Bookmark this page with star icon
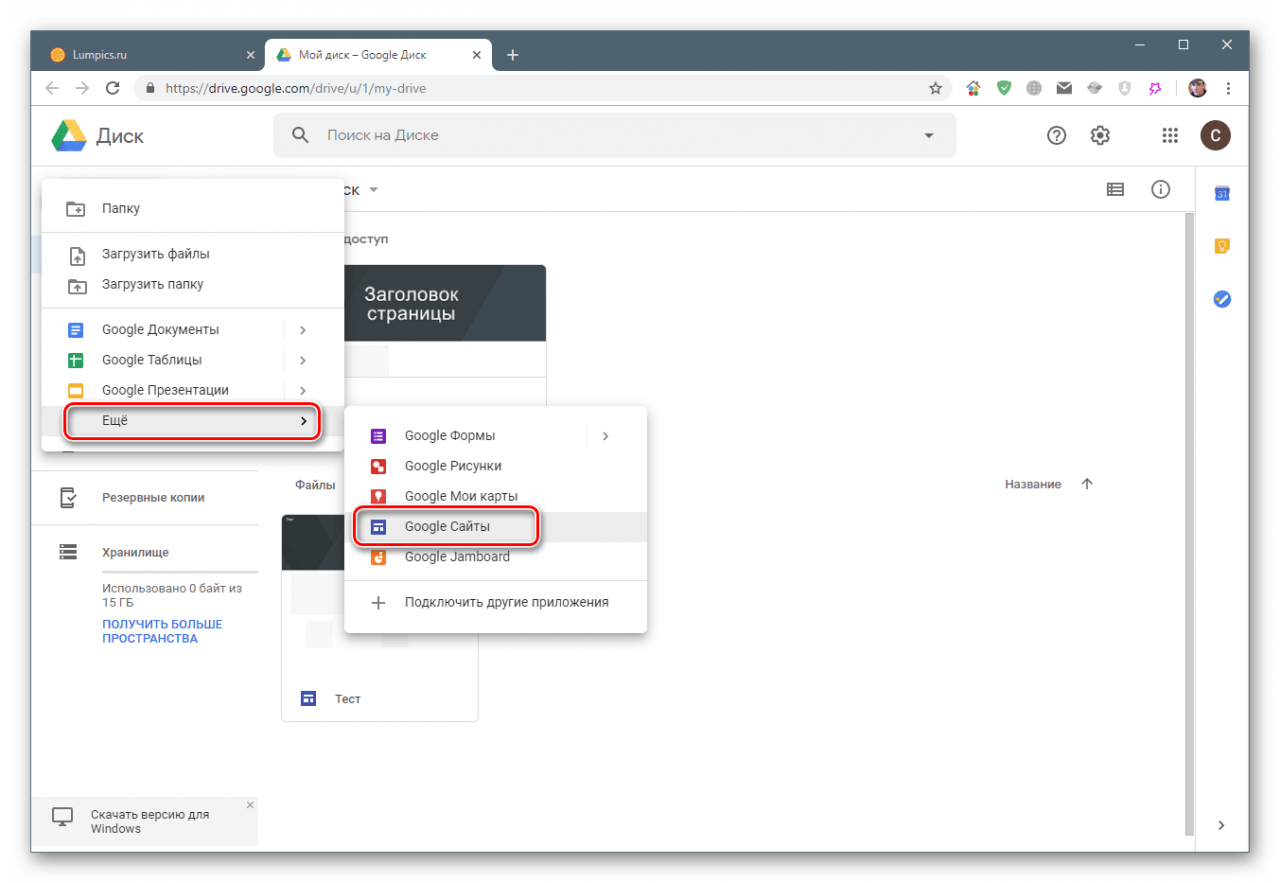Viewport: 1280px width, 883px height. [935, 88]
